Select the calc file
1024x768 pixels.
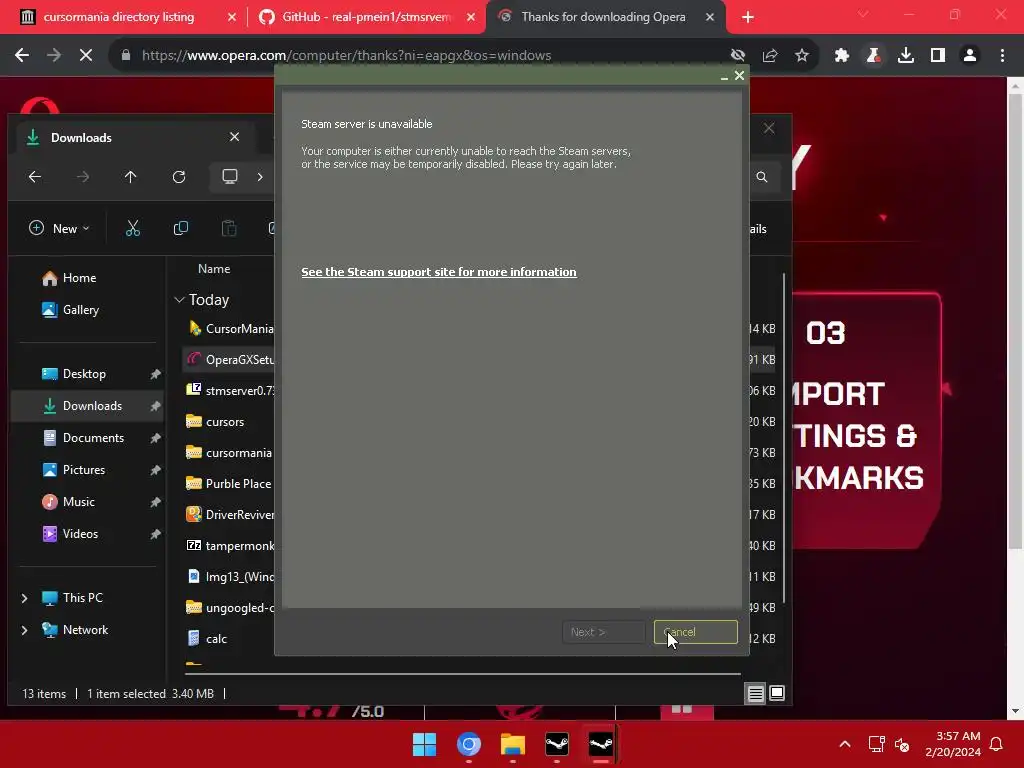(206, 639)
